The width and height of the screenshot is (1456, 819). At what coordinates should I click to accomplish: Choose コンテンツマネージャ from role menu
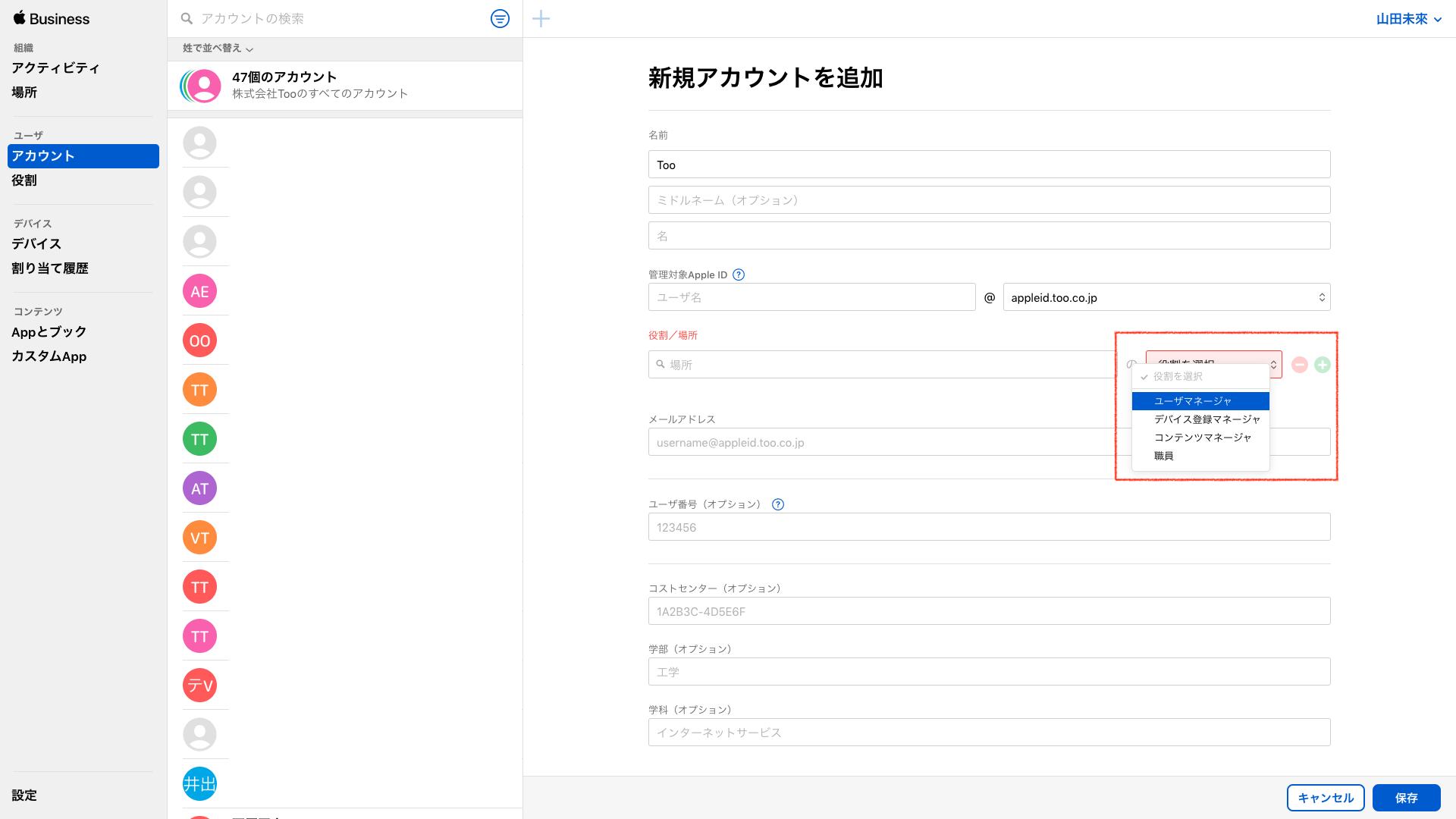tap(1200, 438)
